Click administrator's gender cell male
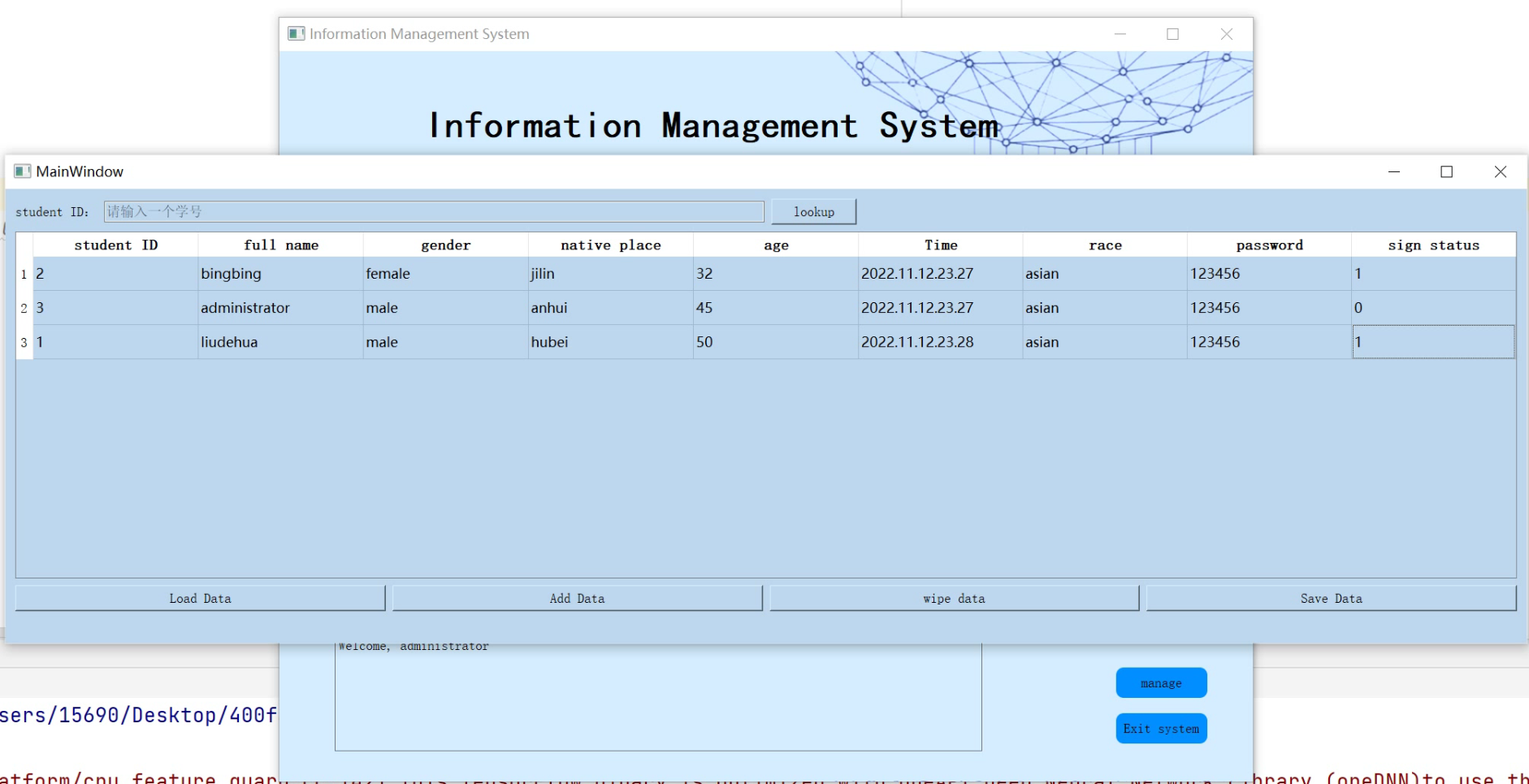 (445, 308)
